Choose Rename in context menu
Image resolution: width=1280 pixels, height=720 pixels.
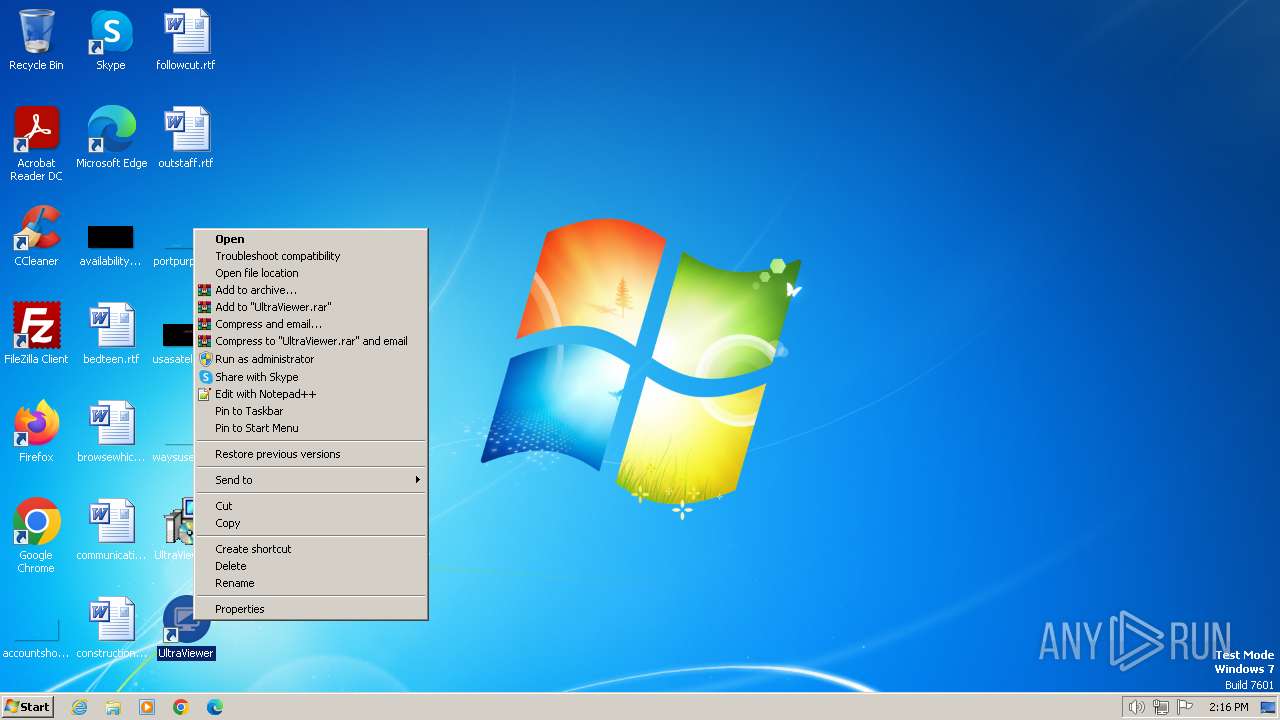point(311,583)
